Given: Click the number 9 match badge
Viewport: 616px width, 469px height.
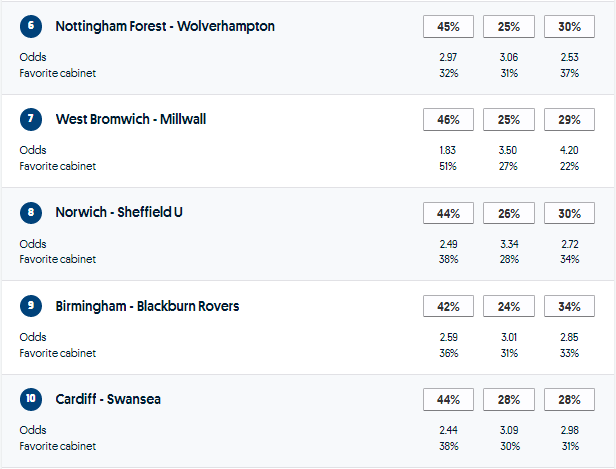Looking at the screenshot, I should pos(31,306).
